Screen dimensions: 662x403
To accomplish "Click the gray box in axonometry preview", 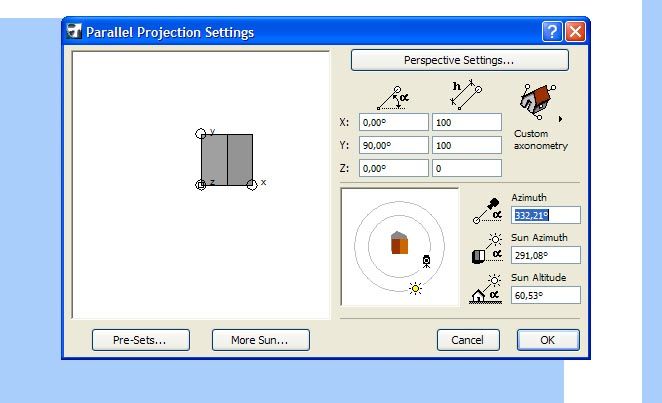I will [x=227, y=160].
